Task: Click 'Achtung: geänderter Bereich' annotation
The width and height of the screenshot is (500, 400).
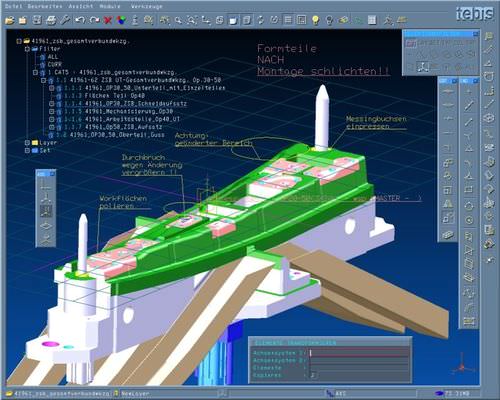Action: click(213, 139)
